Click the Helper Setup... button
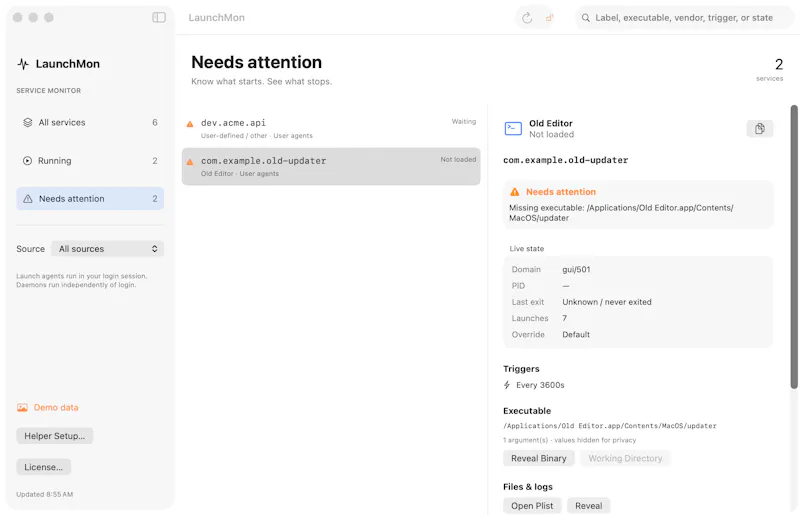Image resolution: width=800 pixels, height=515 pixels. (55, 436)
